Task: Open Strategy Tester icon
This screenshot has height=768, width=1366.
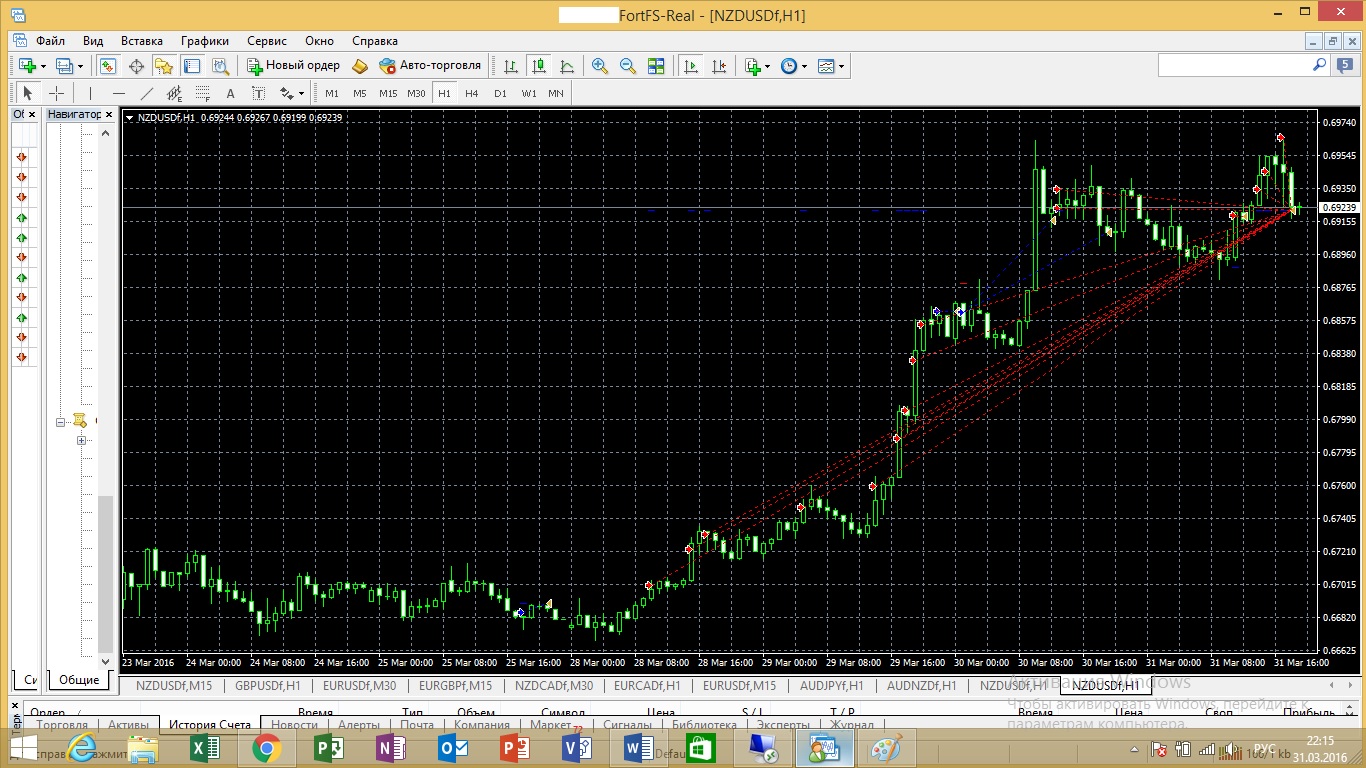Action: point(220,66)
